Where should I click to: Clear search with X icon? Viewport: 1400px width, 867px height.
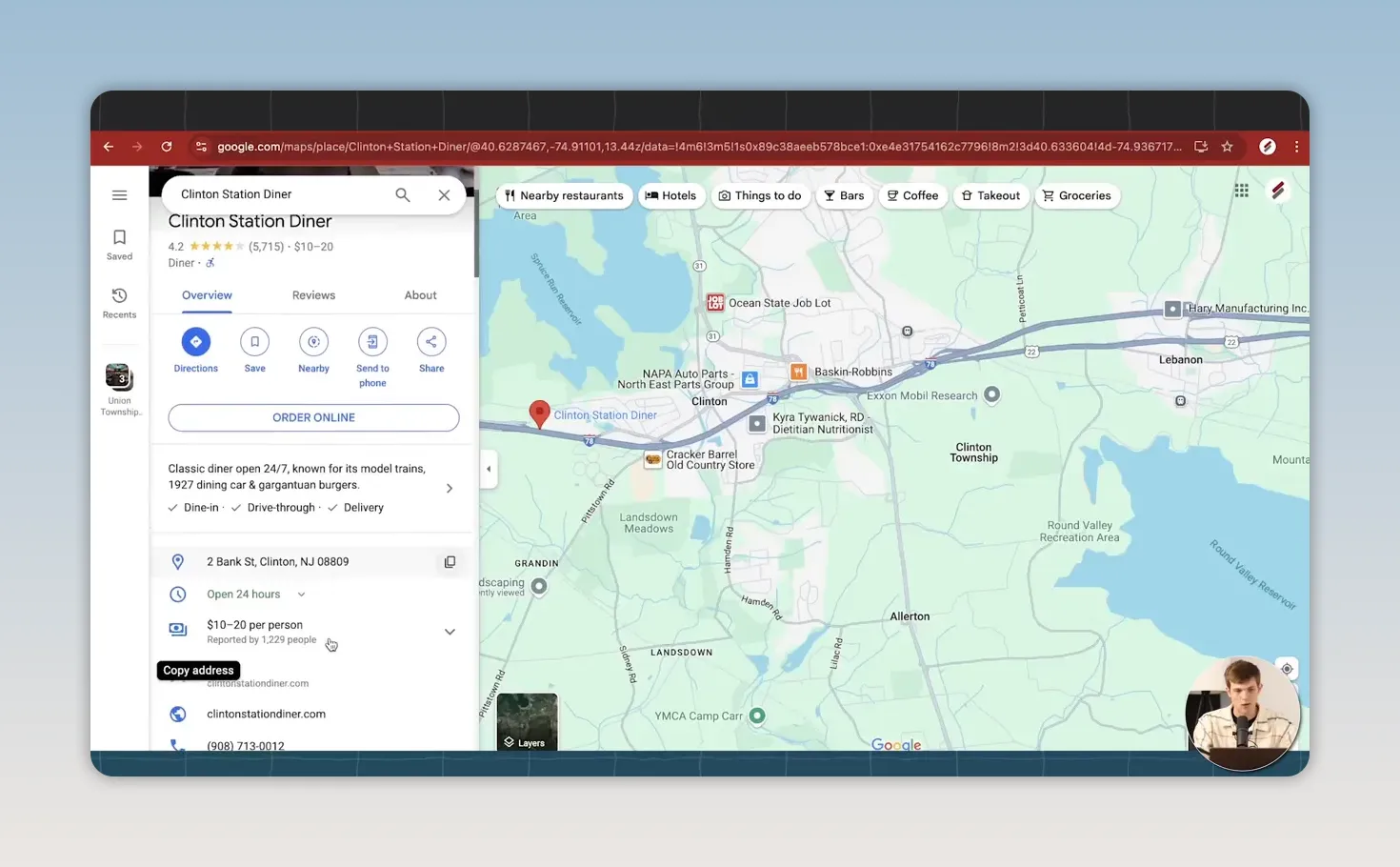444,194
